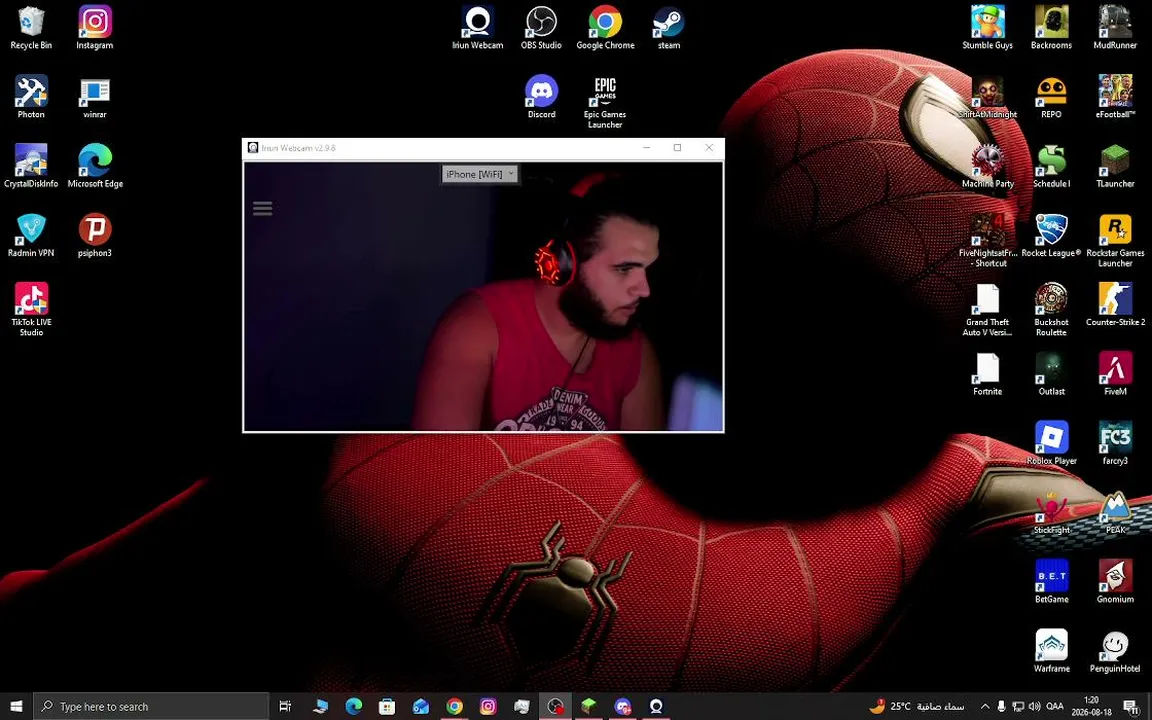
Task: Select the Outlast desktop shortcut
Action: 1051,373
